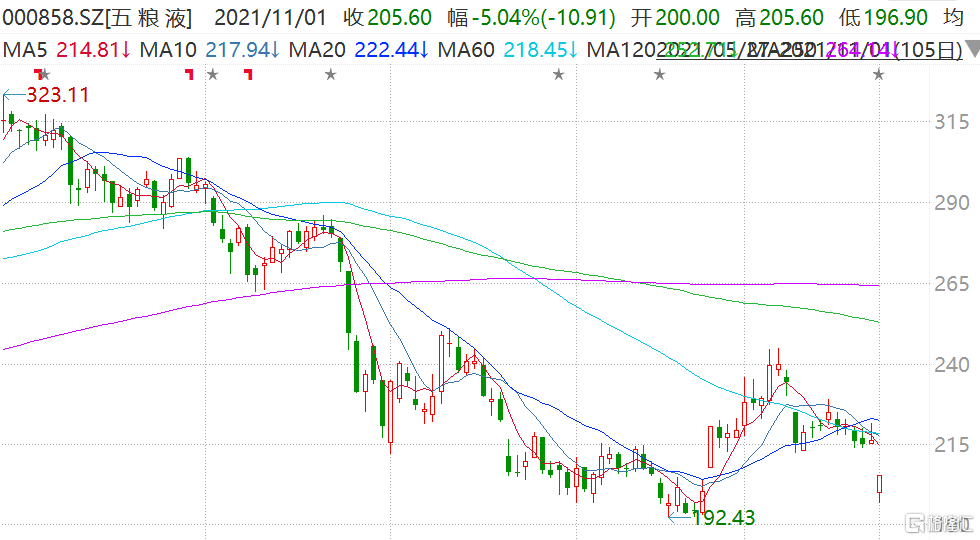Click the 323.11 period high price label
Screen dimensions: 980x540
58,95
